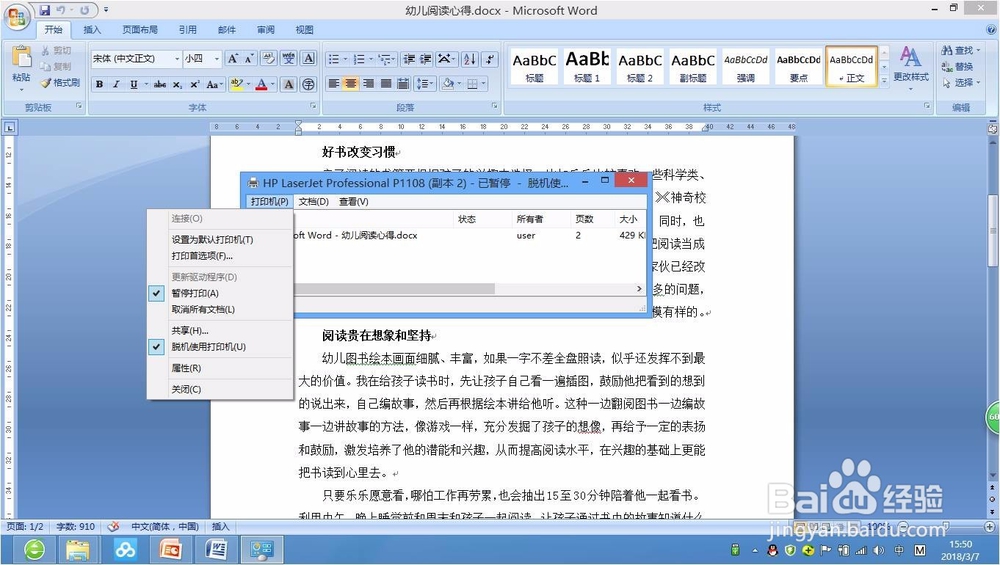
Task: Save document from quick access toolbar
Action: coord(45,10)
